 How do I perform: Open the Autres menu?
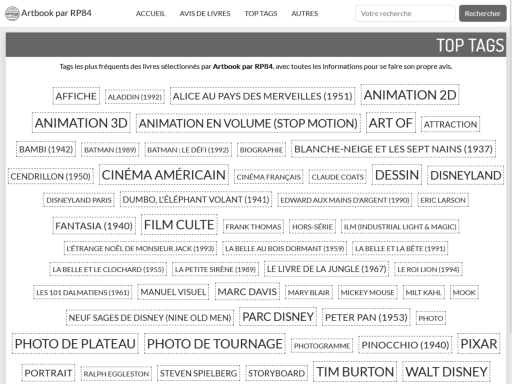coord(305,14)
